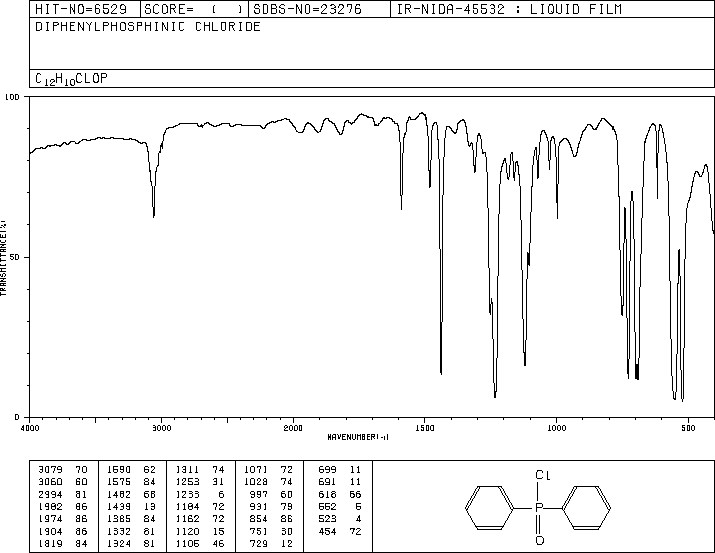Click the O atom below the phosphorus
Image resolution: width=715 pixels, height=553 pixels.
tap(540, 541)
